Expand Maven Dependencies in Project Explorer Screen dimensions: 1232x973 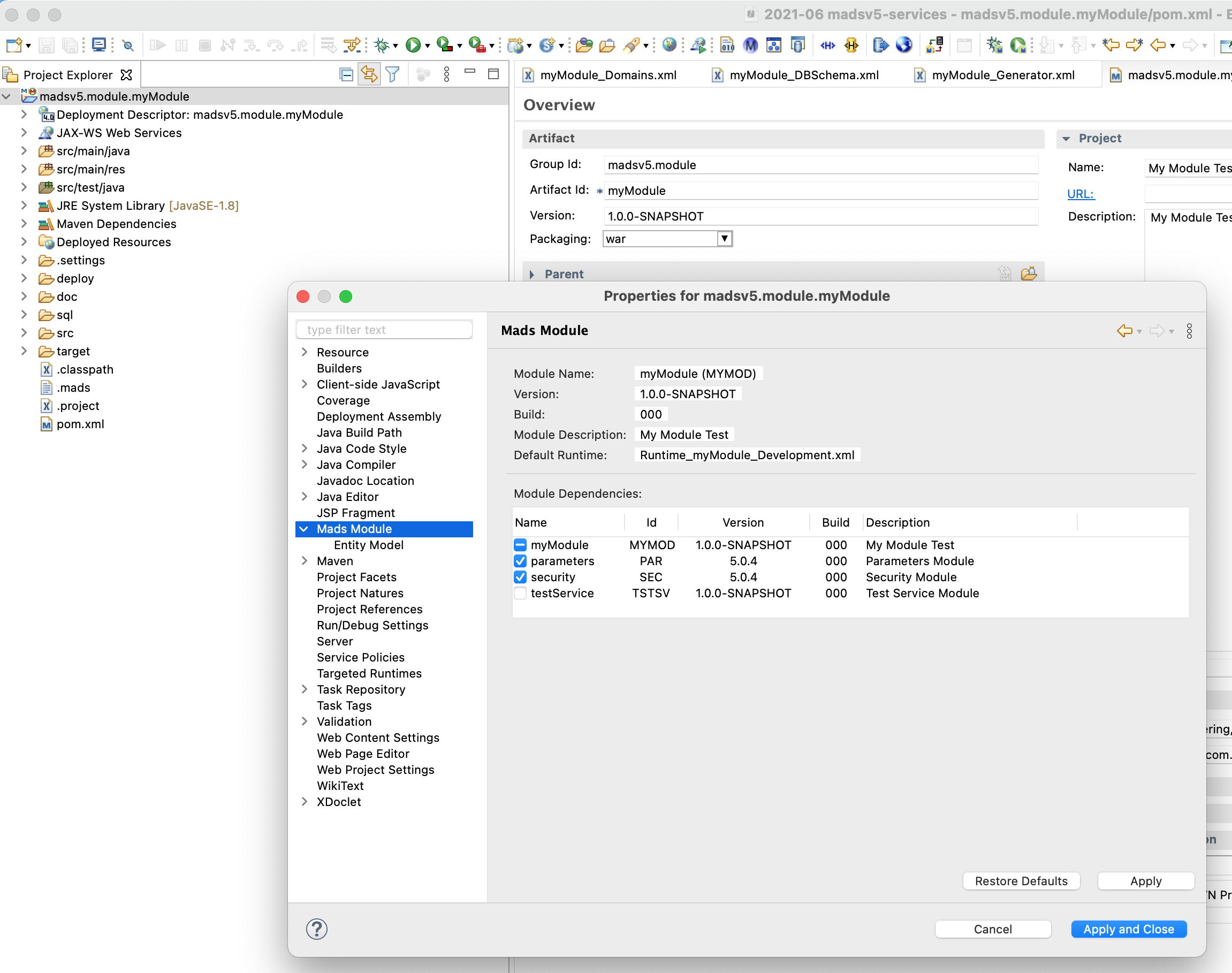click(24, 224)
